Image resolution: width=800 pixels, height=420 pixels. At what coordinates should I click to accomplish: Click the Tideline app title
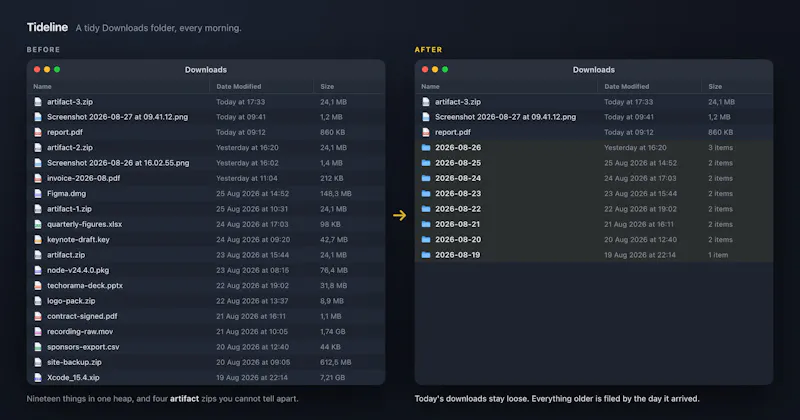click(x=47, y=28)
